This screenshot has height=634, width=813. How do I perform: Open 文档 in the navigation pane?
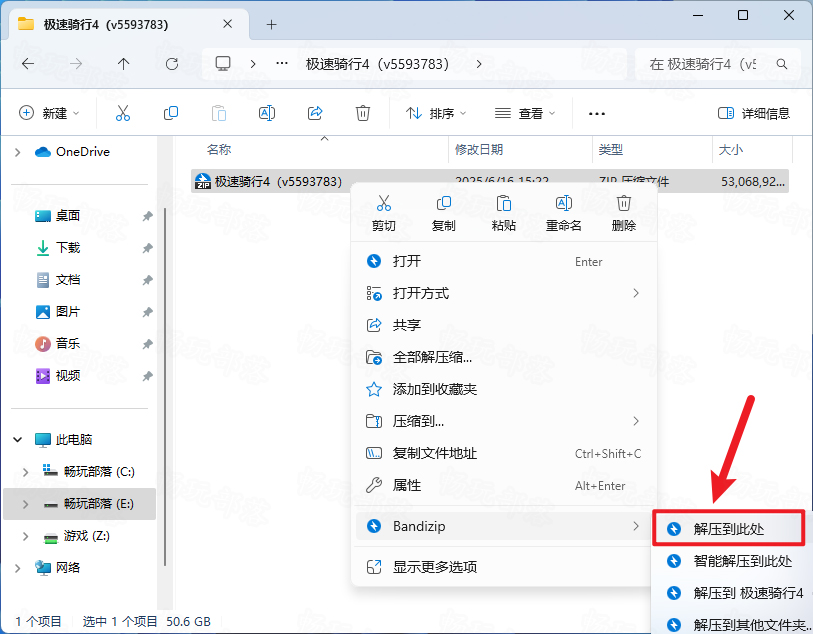[x=67, y=280]
